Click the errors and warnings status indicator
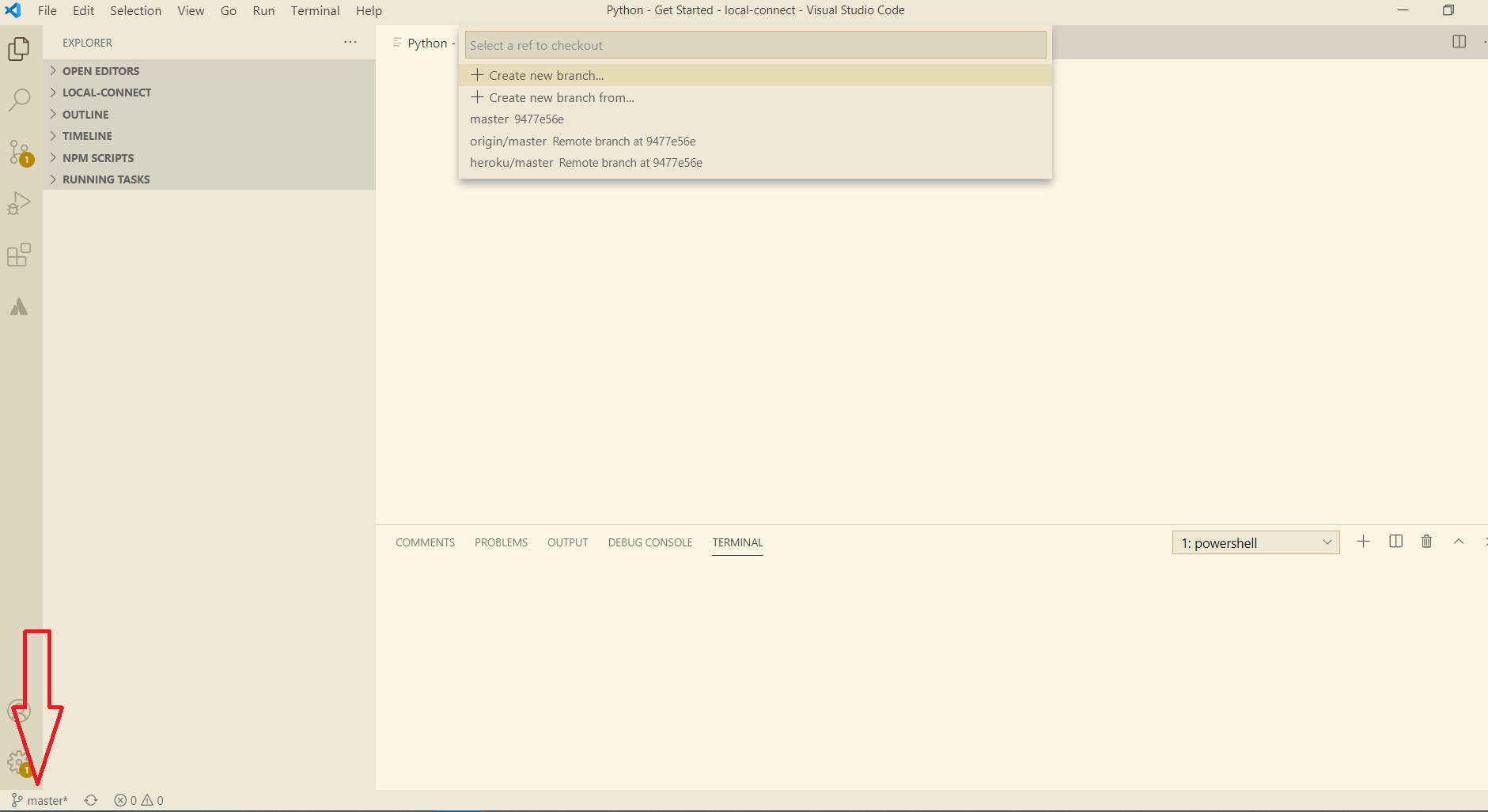The width and height of the screenshot is (1488, 812). coord(139,800)
